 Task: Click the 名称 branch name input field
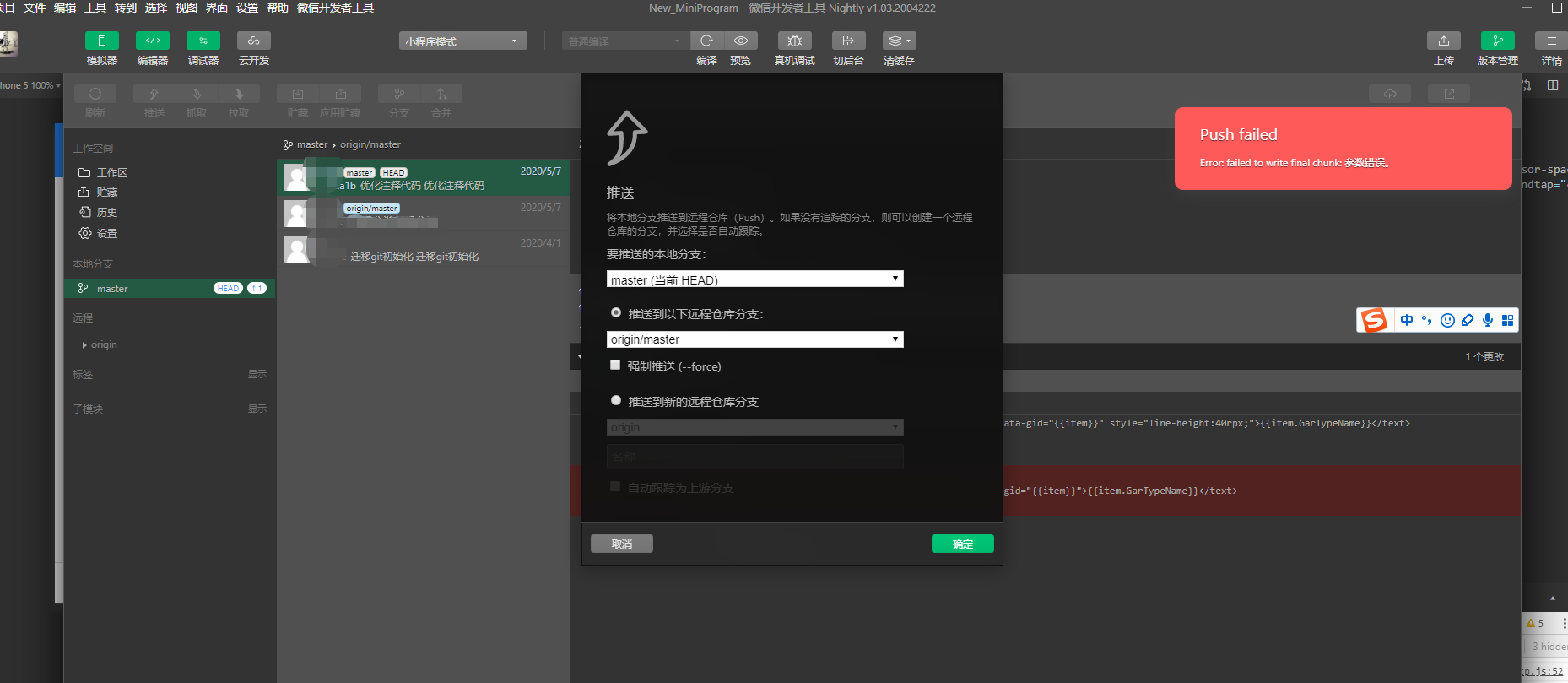pos(755,457)
